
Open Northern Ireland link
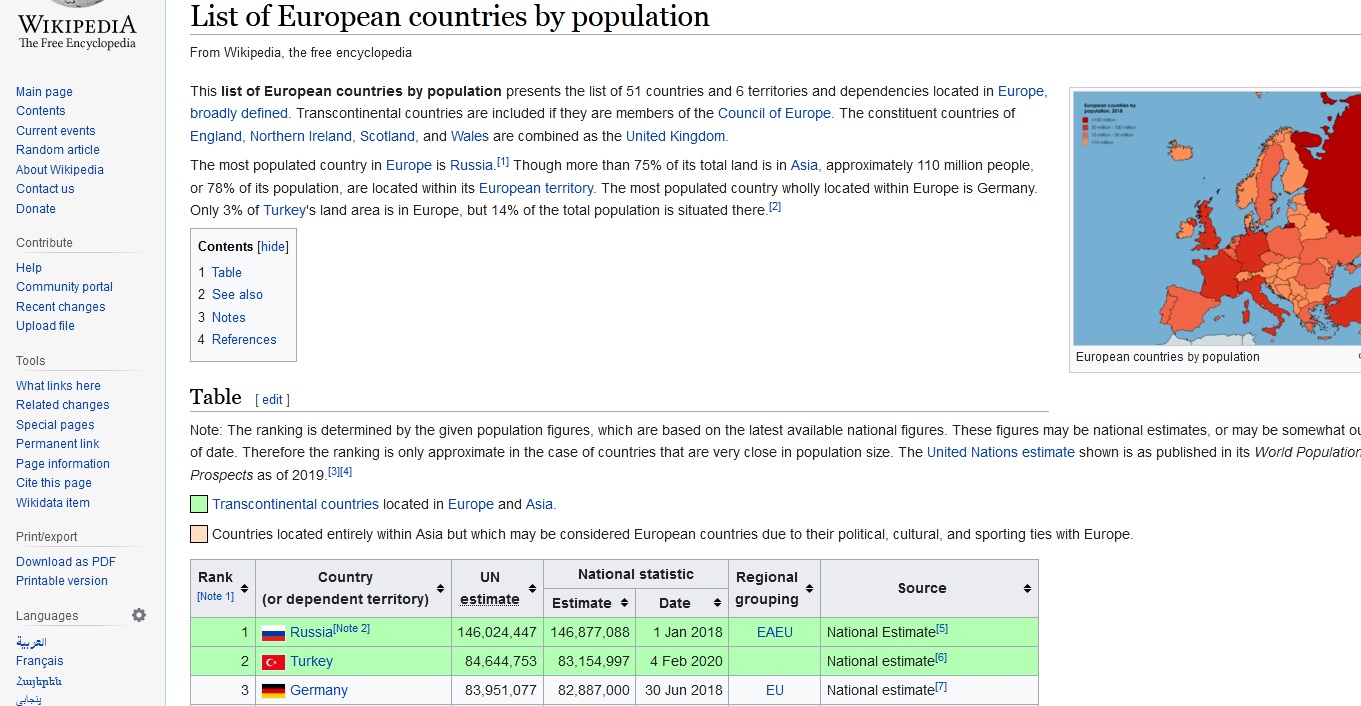click(x=301, y=136)
